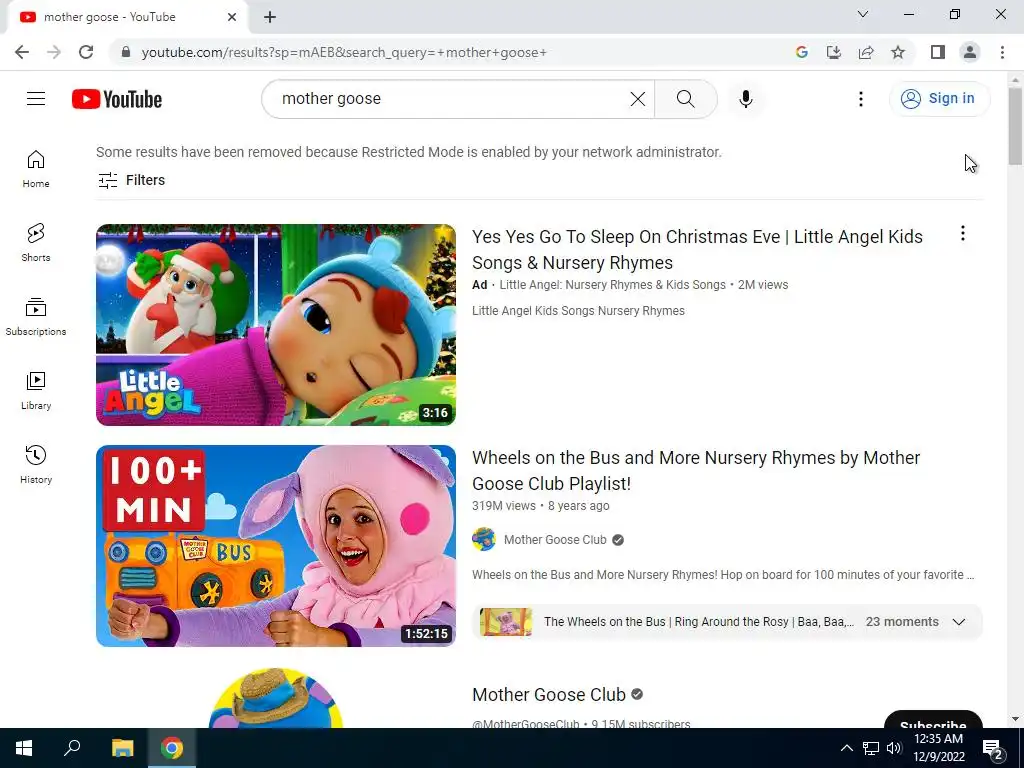Open the volume control in system tray

(894, 748)
